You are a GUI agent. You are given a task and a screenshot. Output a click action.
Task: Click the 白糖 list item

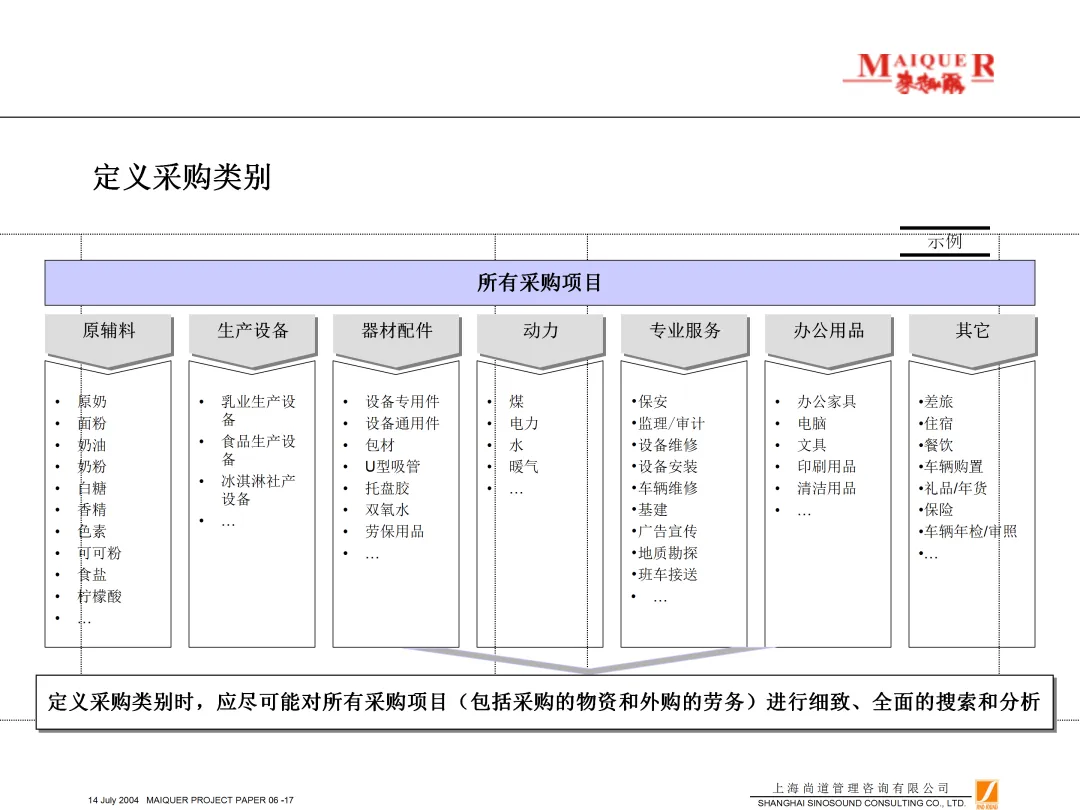tap(92, 488)
